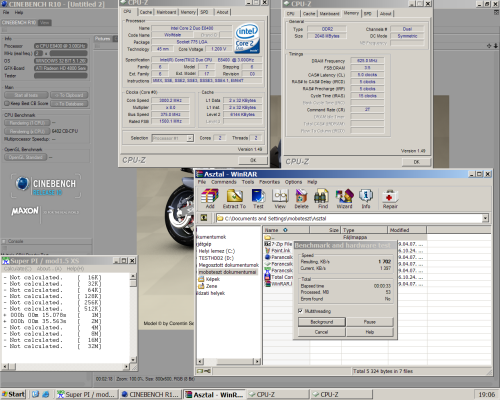Click the parent folder '..' row icon
The height and width of the screenshot is (400, 500).
pos(267,237)
